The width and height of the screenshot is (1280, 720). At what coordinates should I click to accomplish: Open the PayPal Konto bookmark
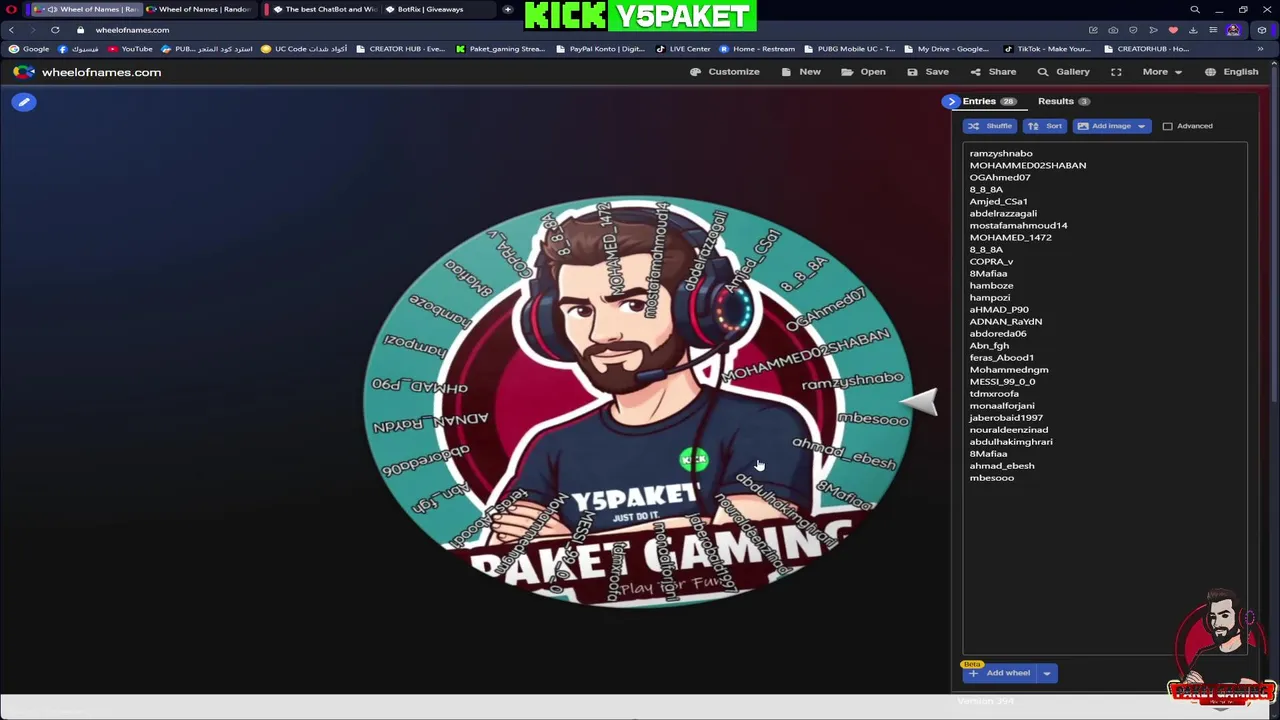600,49
